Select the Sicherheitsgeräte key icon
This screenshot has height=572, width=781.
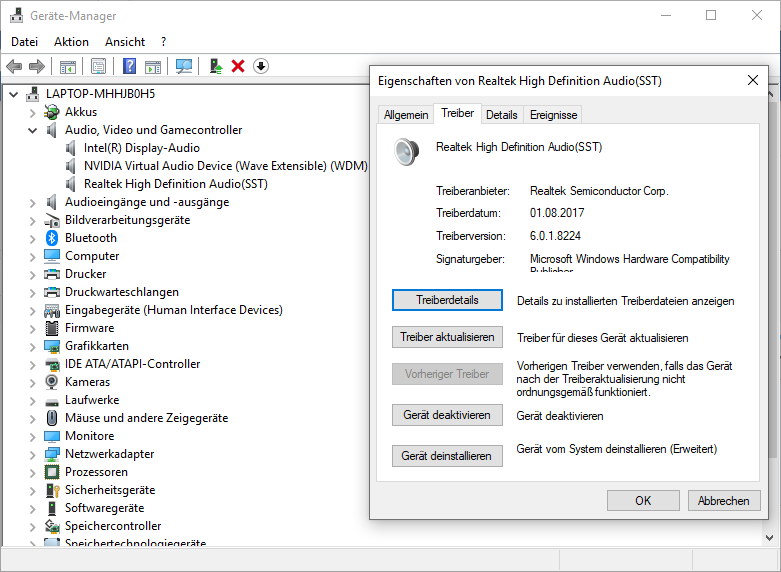[x=52, y=490]
